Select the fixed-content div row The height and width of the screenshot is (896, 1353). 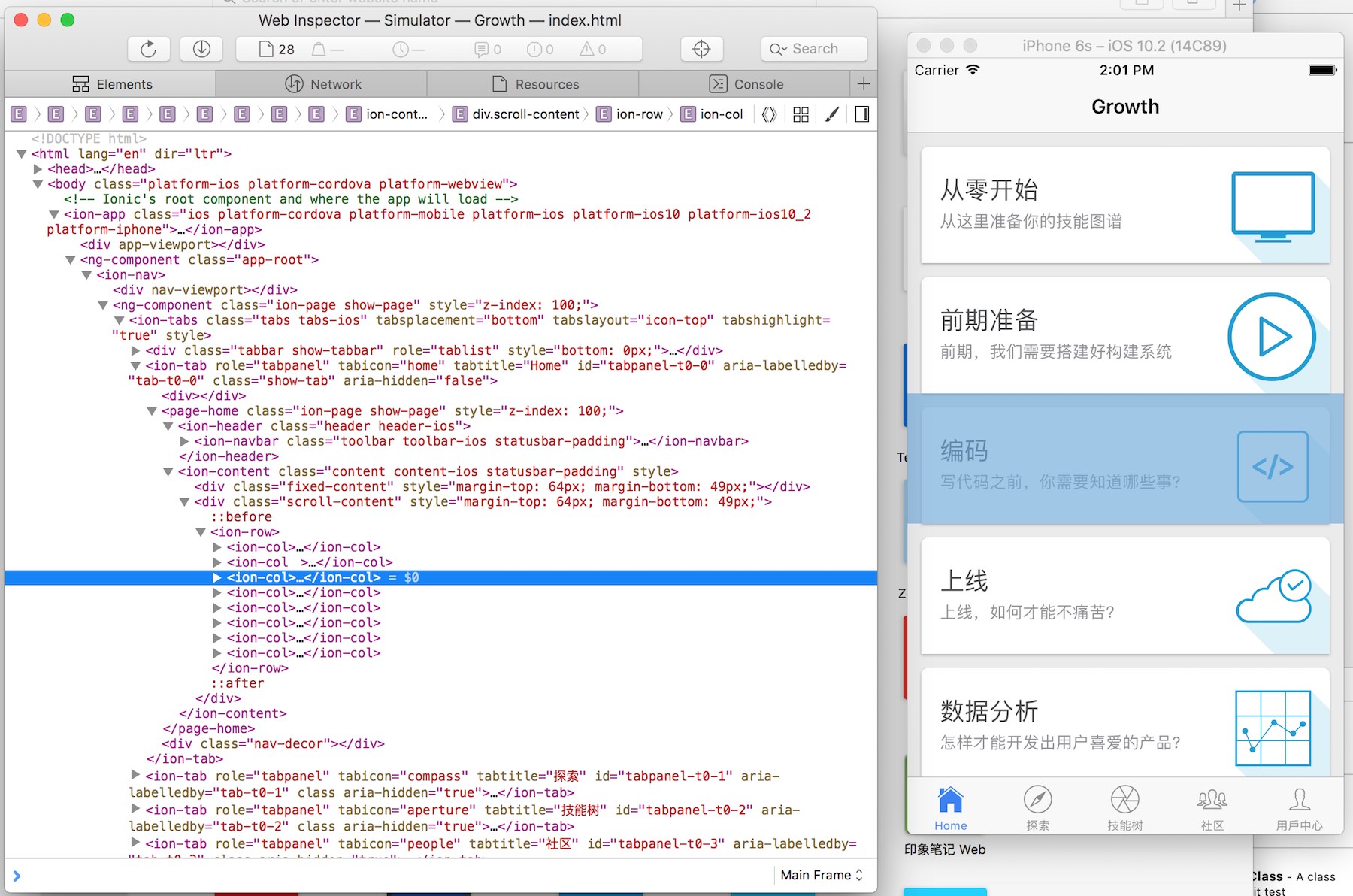pyautogui.click(x=502, y=486)
